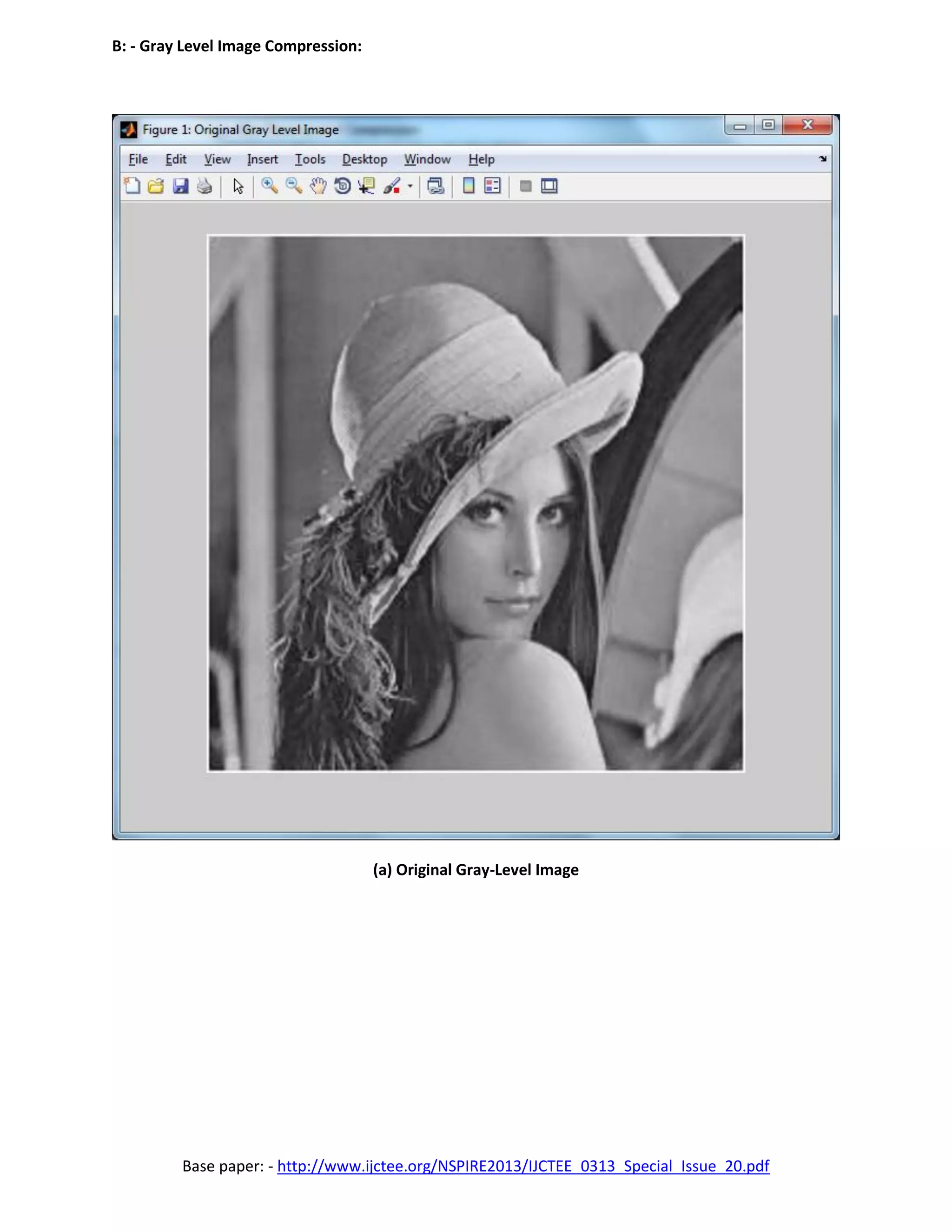952x1232 pixels.
Task: Print the figure using printer icon
Action: click(205, 186)
